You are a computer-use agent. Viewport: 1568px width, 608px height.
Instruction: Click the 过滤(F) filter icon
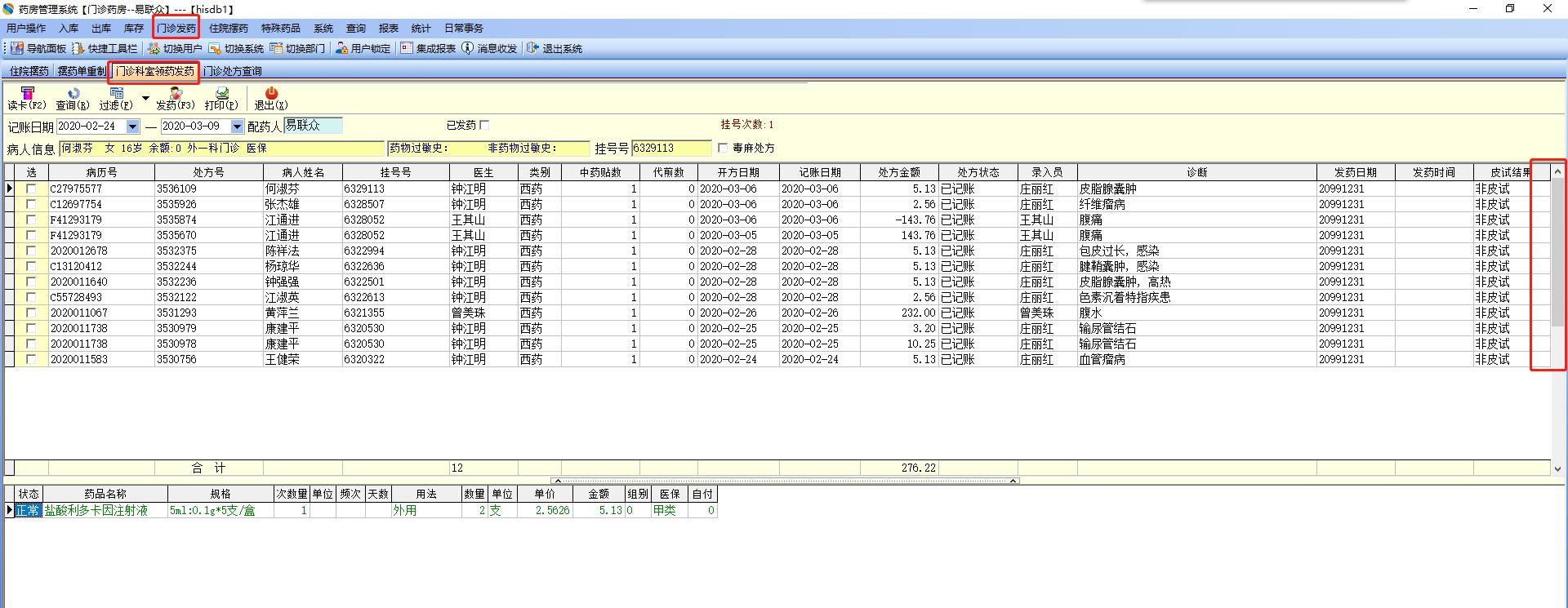pyautogui.click(x=117, y=93)
